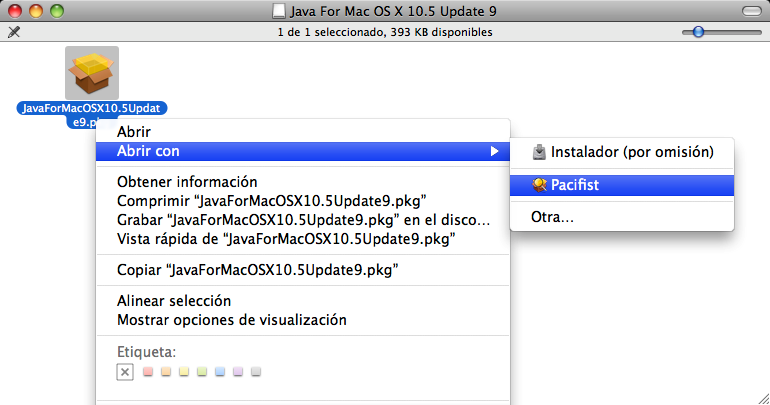Open the package with Pacifist
This screenshot has height=405, width=770.
tap(622, 185)
